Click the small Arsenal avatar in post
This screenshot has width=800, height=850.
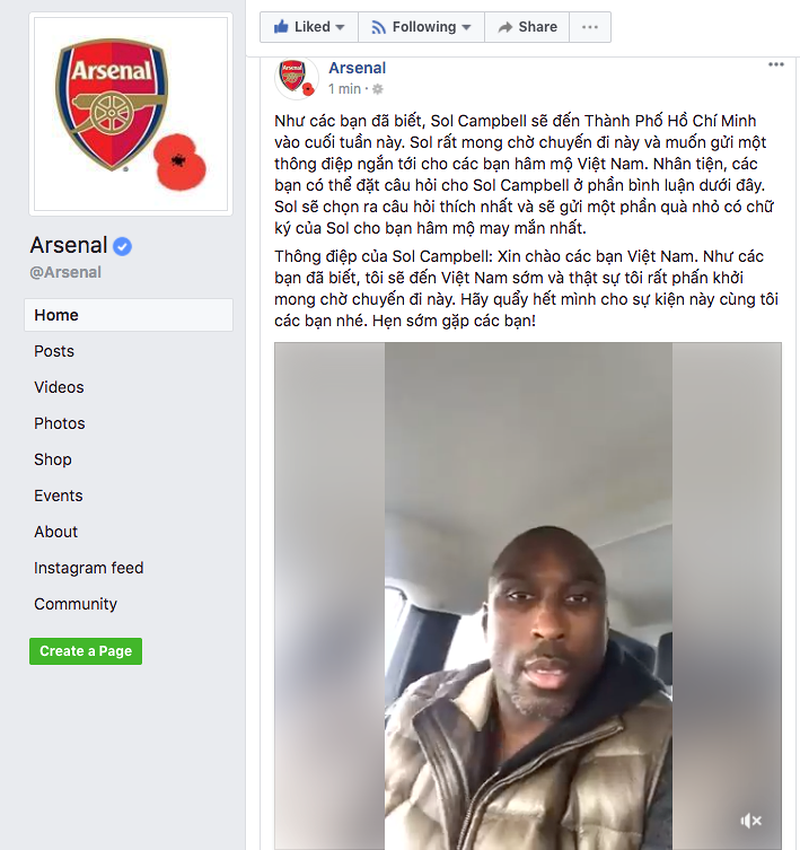click(297, 78)
